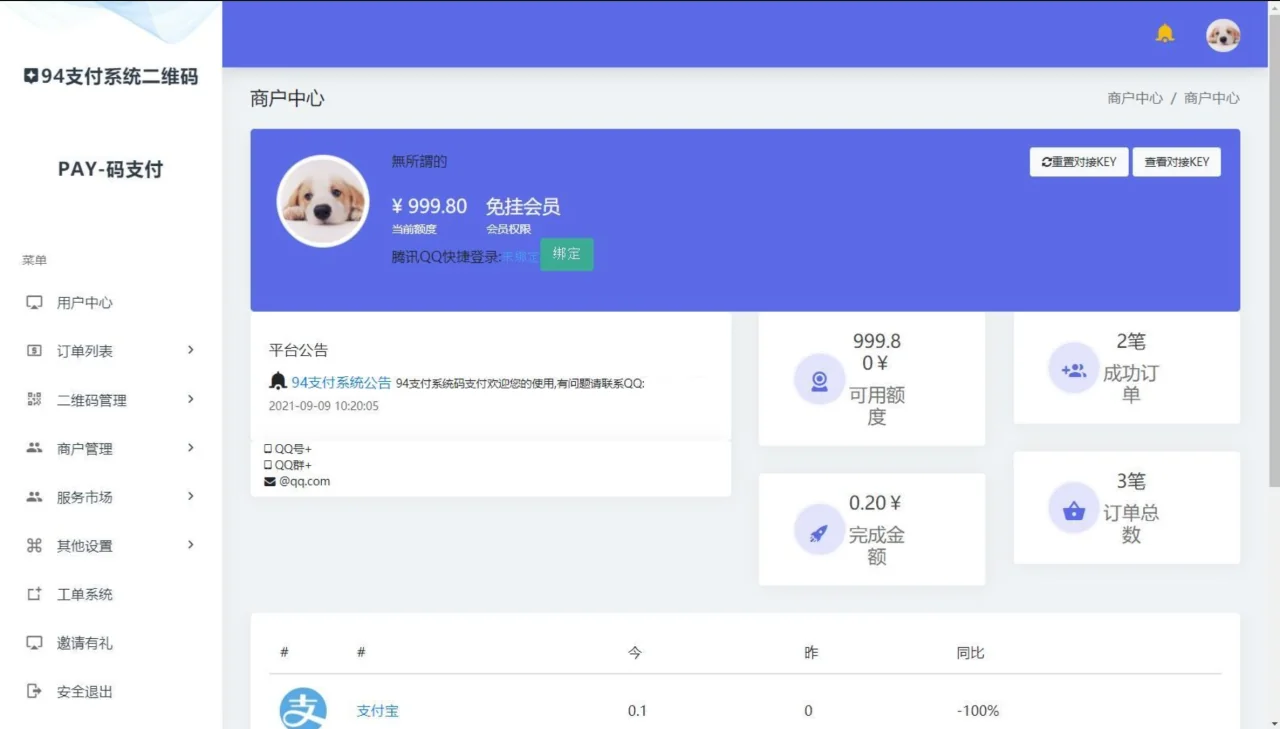Expand the 其他设置 submenu
This screenshot has height=729, width=1280.
click(110, 546)
